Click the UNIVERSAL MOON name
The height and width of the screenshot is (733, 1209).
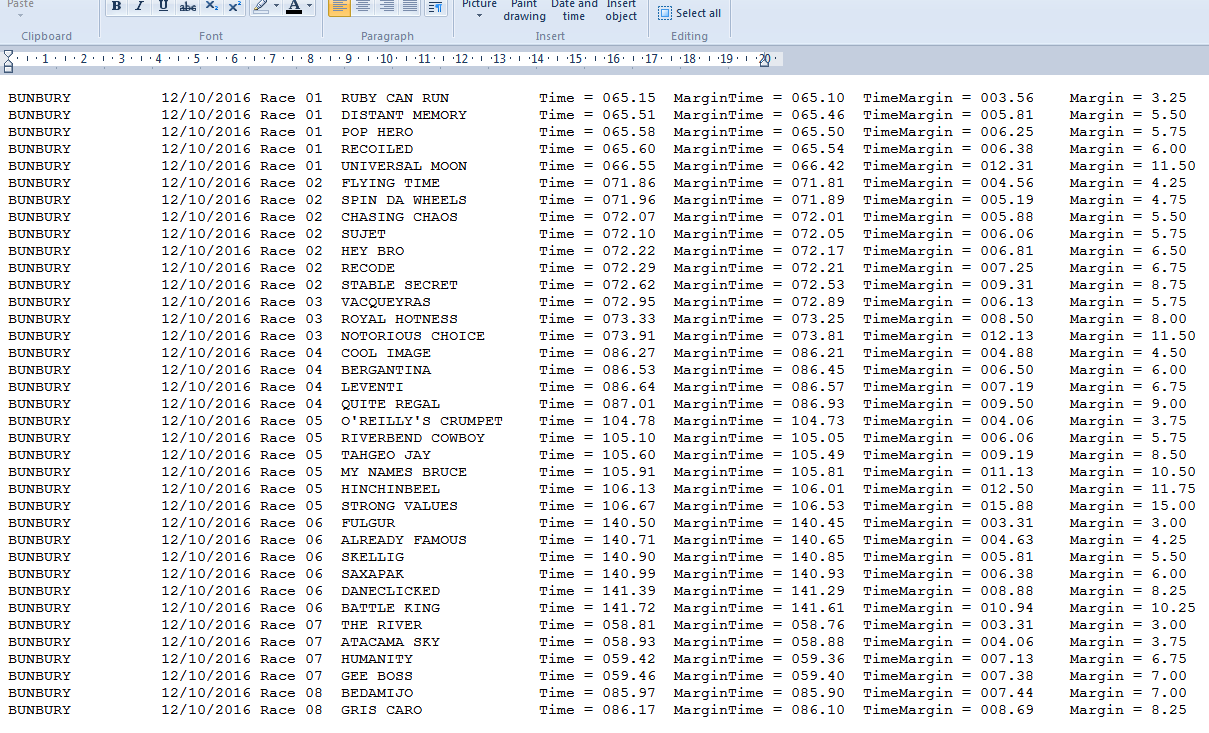[404, 166]
